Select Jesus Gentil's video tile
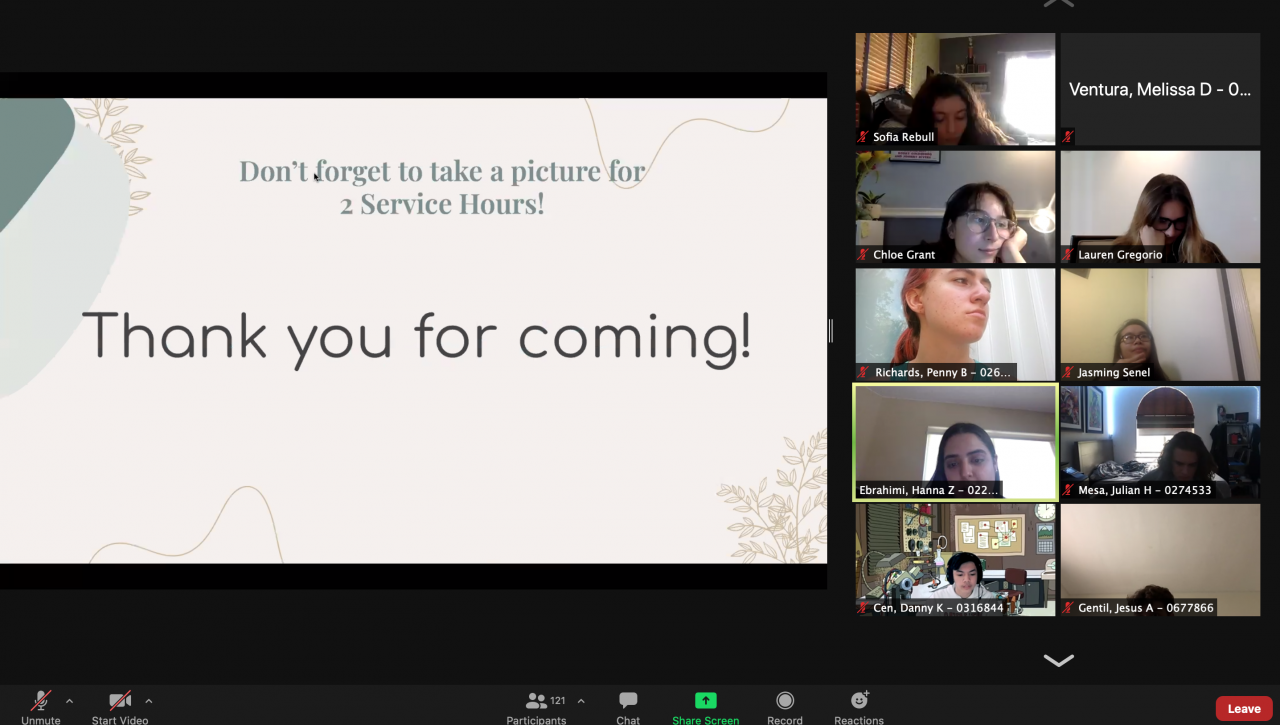The height and width of the screenshot is (725, 1280). point(1160,560)
